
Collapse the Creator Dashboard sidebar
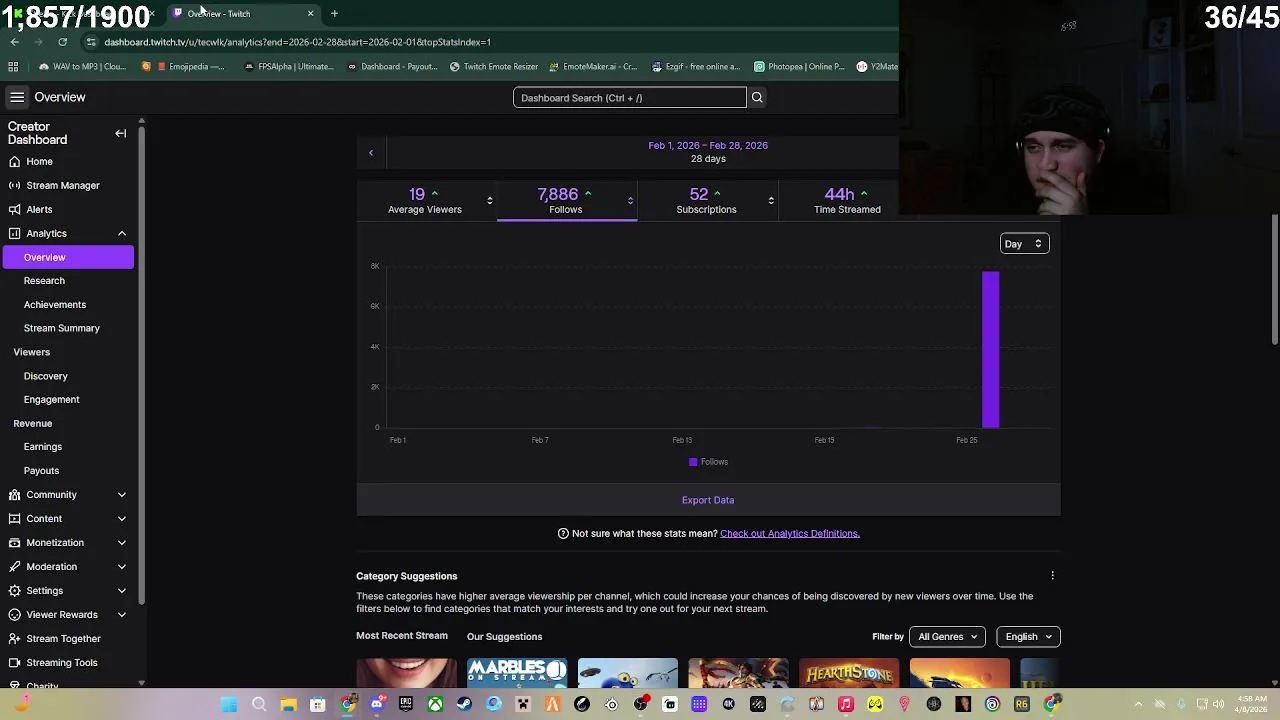coord(120,133)
